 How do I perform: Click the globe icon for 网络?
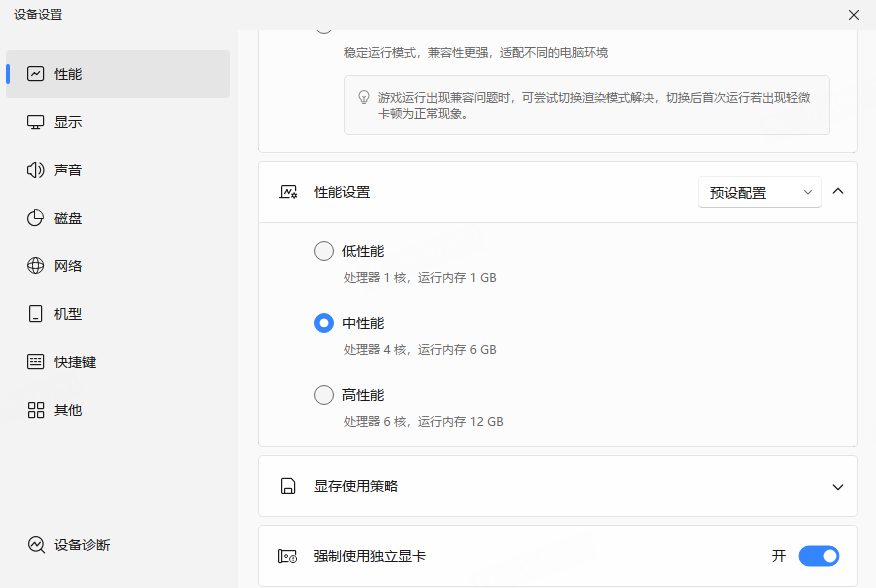[x=36, y=266]
